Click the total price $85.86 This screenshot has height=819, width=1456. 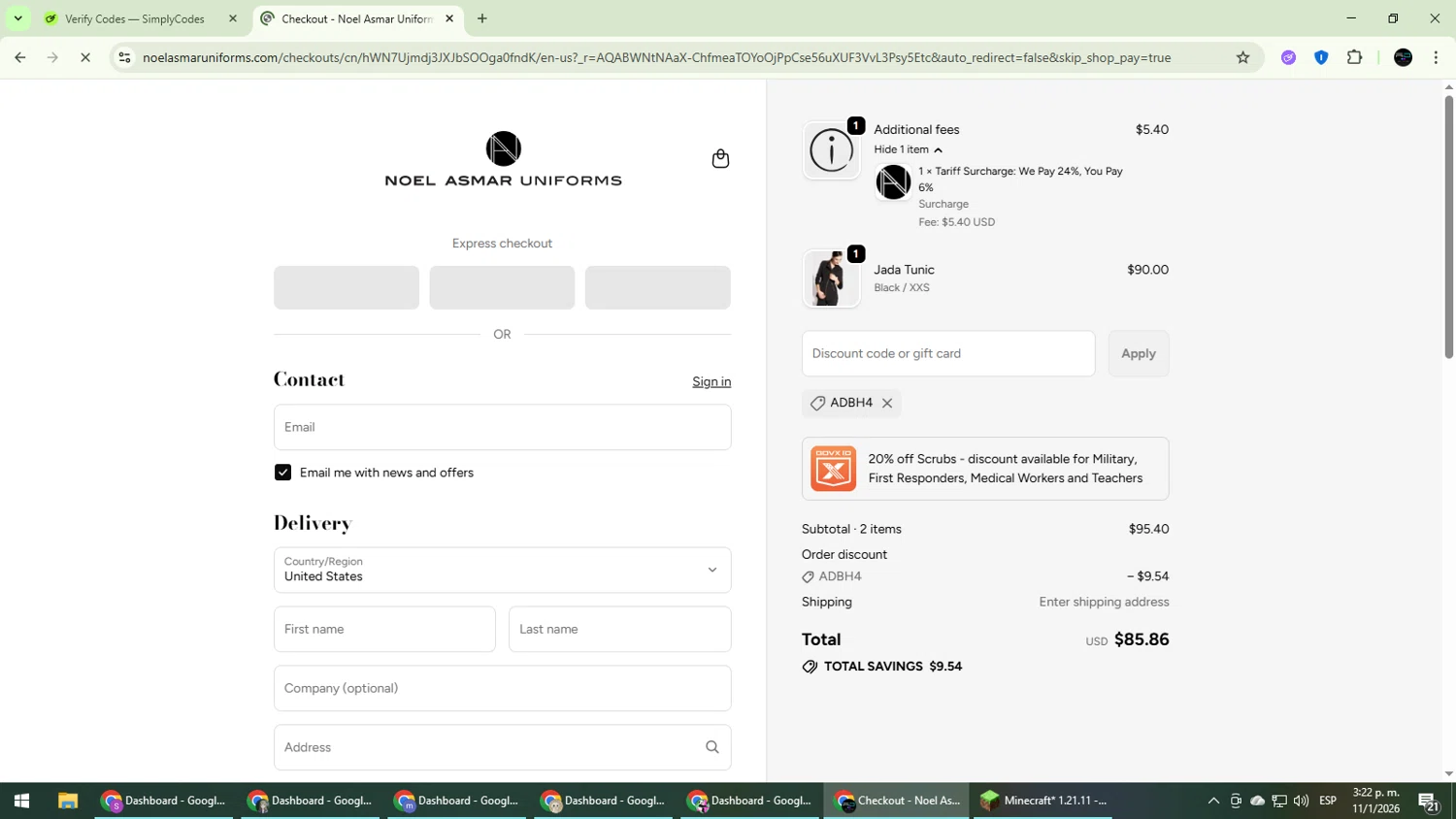[1142, 639]
